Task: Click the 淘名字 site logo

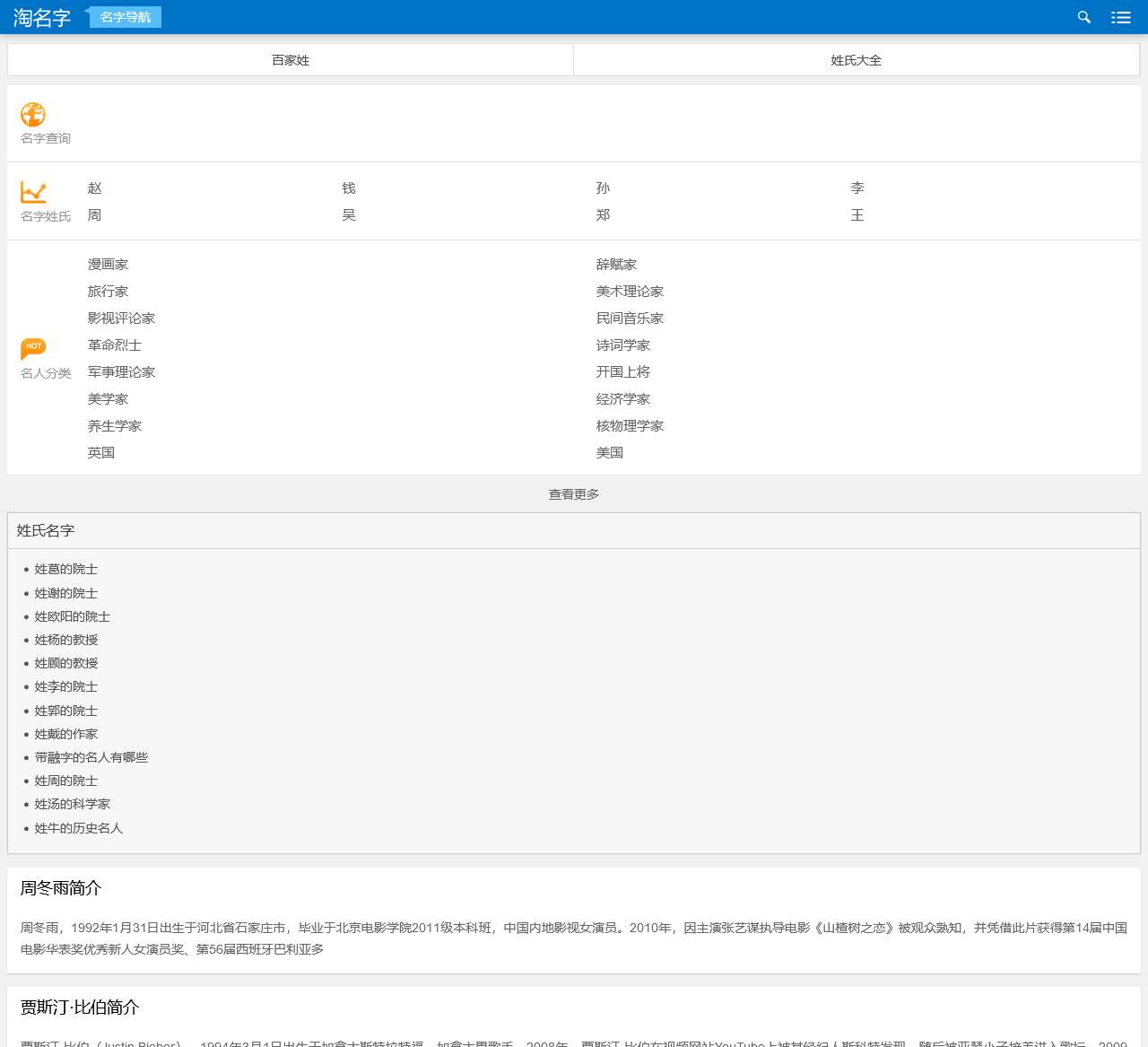Action: click(x=41, y=17)
